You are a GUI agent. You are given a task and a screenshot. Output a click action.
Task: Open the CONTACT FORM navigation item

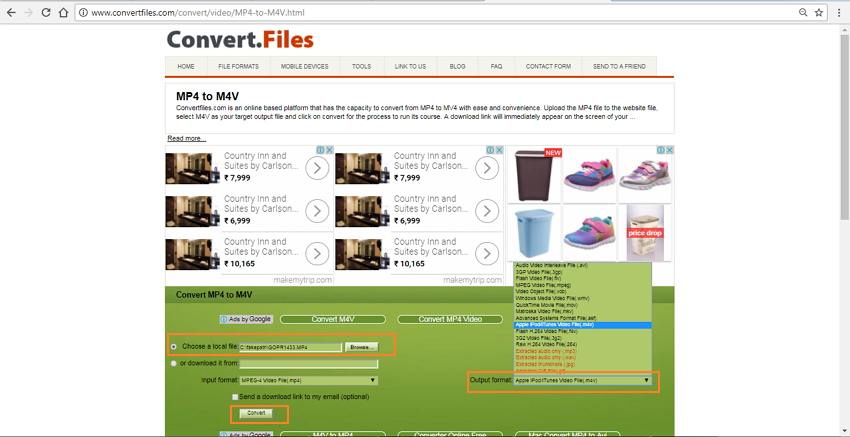pyautogui.click(x=548, y=66)
